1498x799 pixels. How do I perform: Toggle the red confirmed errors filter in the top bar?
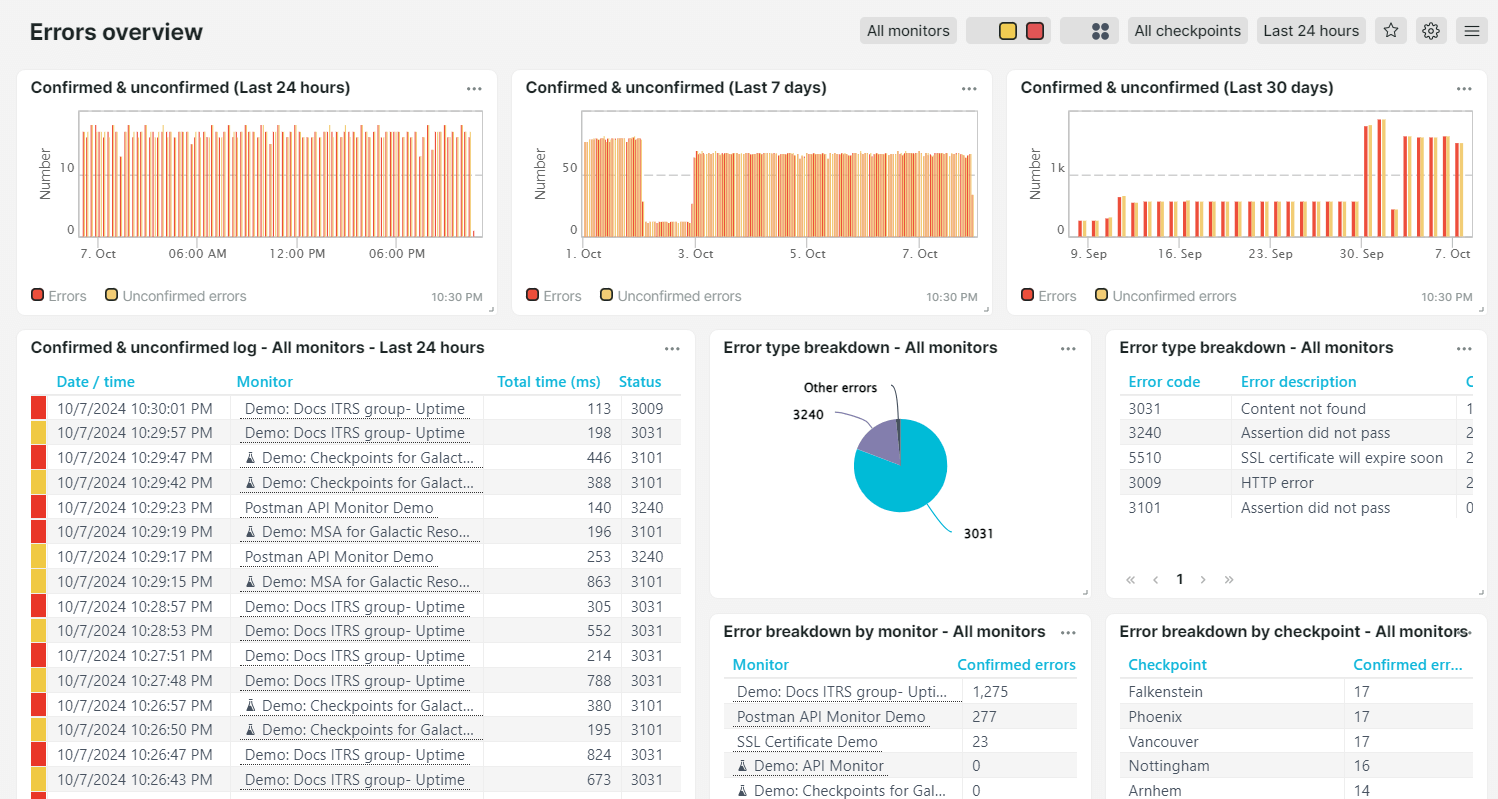(x=1035, y=31)
